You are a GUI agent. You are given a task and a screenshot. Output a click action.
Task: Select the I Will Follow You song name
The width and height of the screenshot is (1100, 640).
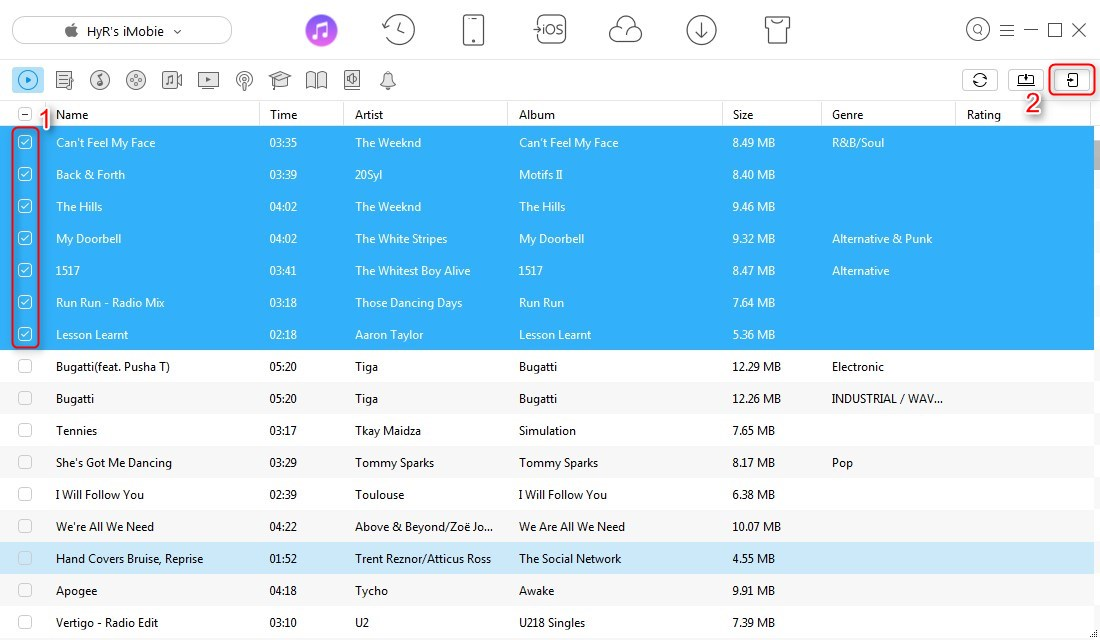[100, 495]
